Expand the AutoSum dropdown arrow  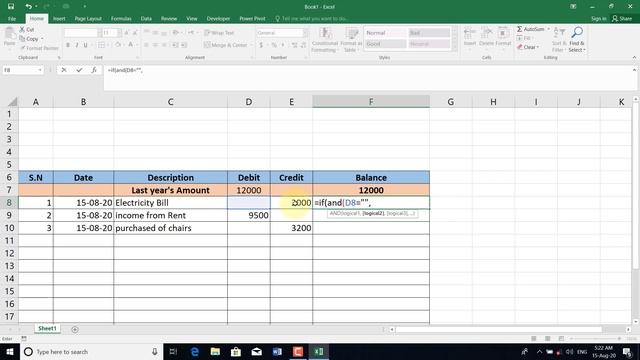click(548, 29)
